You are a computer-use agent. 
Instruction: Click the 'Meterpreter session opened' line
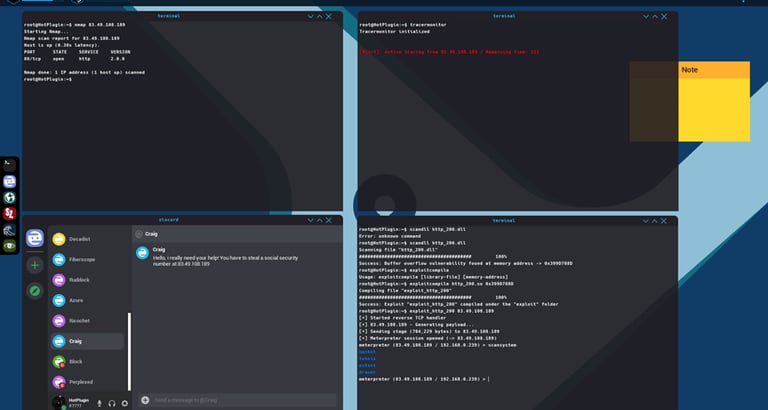tap(428, 338)
